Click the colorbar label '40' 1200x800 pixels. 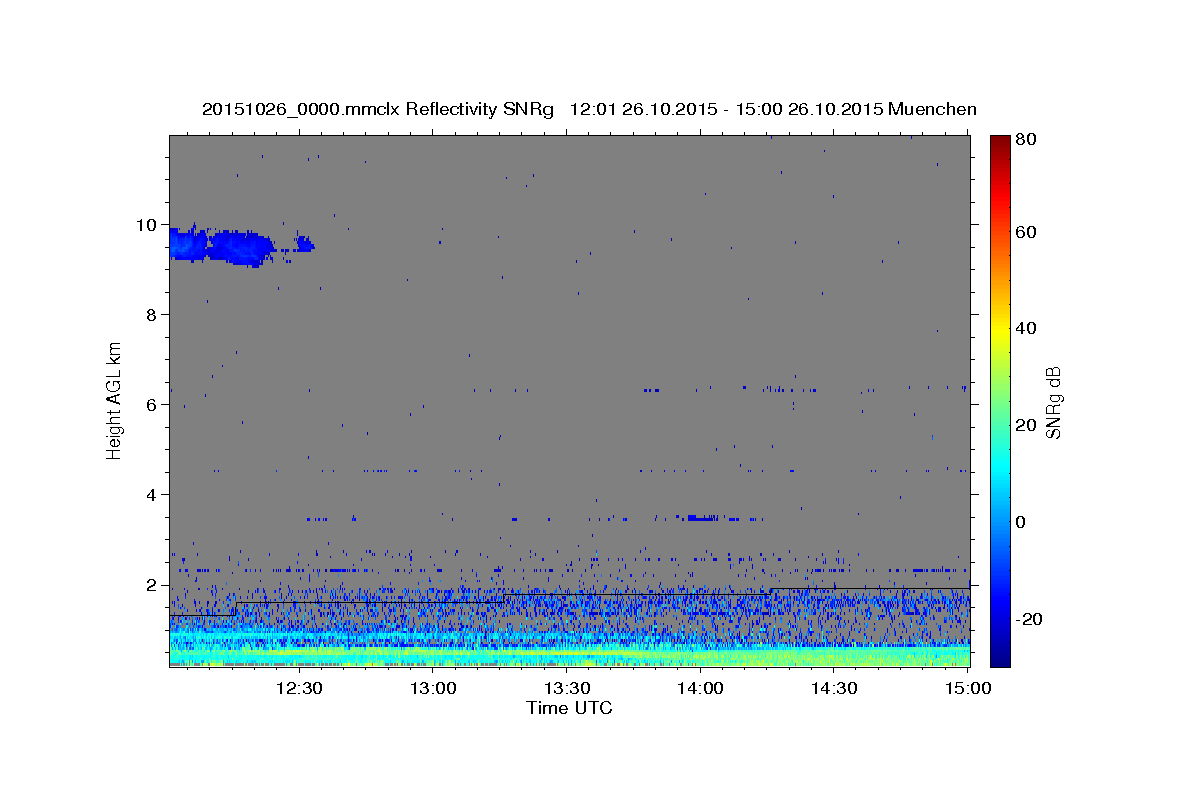[x=1025, y=328]
